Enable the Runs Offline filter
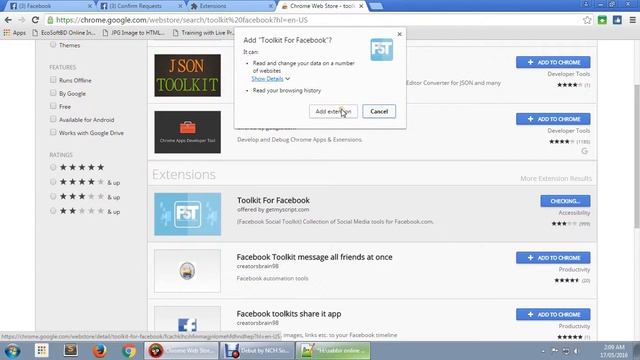The width and height of the screenshot is (640, 360). pos(53,80)
